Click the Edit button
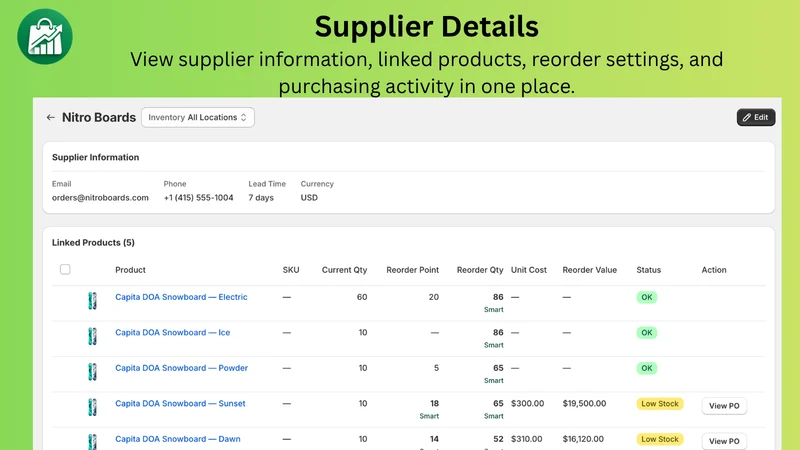Viewport: 800px width, 450px height. 756,117
